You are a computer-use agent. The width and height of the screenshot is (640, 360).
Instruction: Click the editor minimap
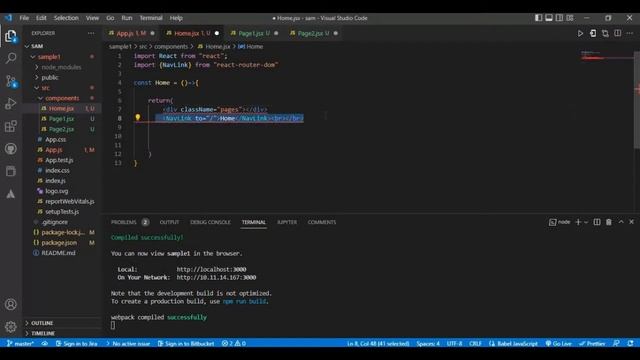(x=606, y=57)
